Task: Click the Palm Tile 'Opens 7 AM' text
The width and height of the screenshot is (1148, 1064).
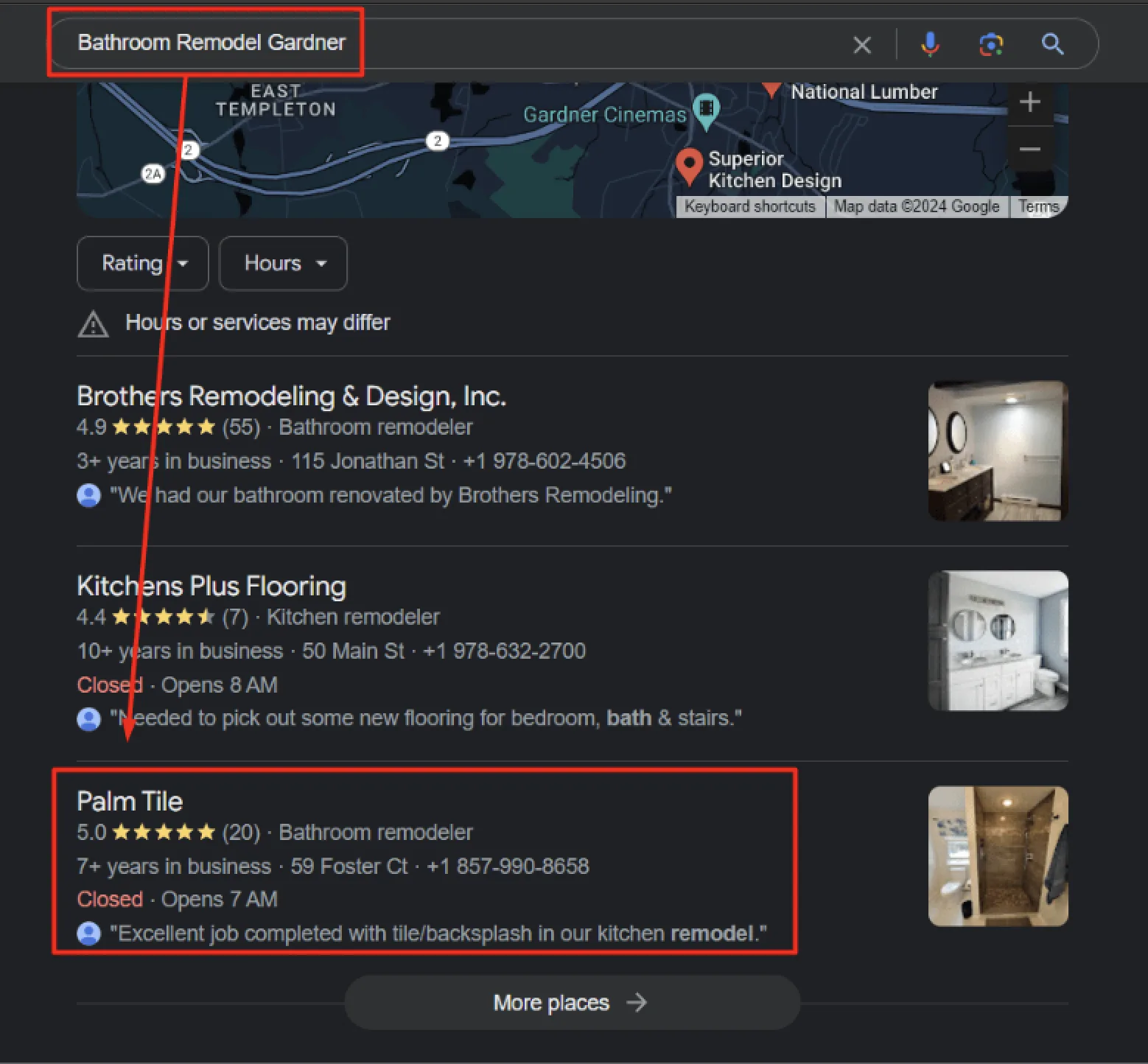Action: 220,900
